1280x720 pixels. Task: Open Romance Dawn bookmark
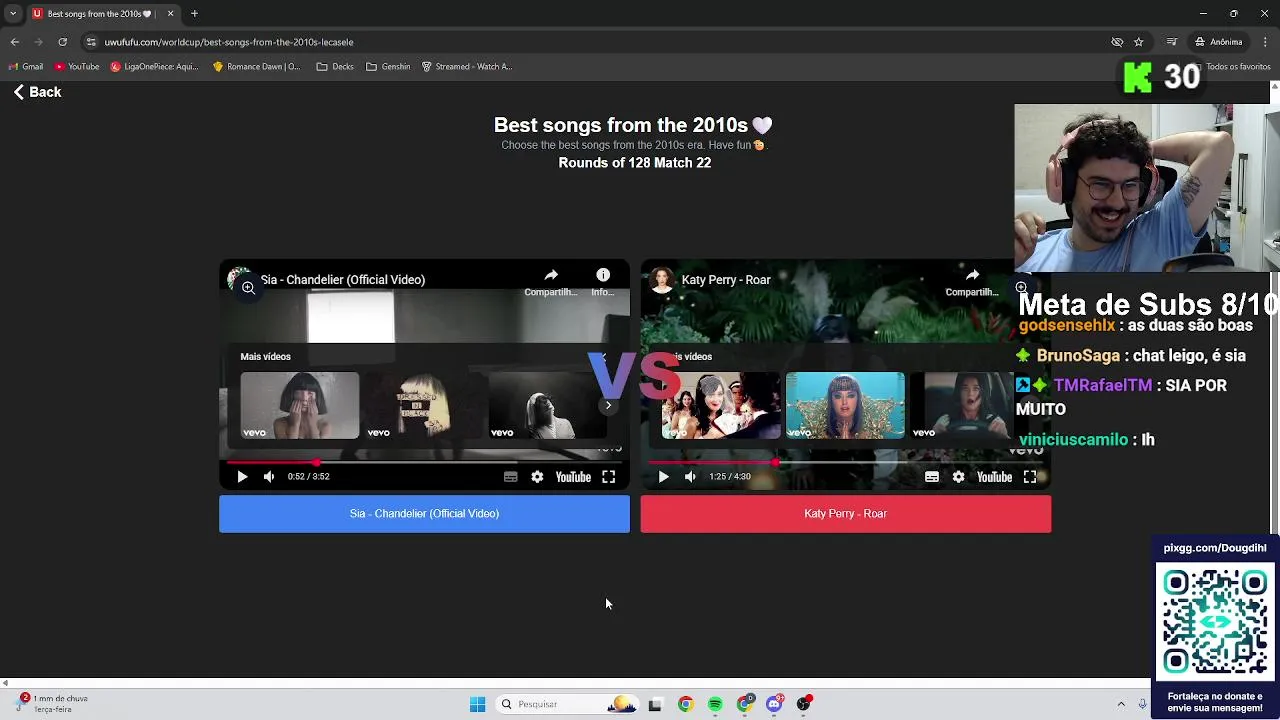257,67
